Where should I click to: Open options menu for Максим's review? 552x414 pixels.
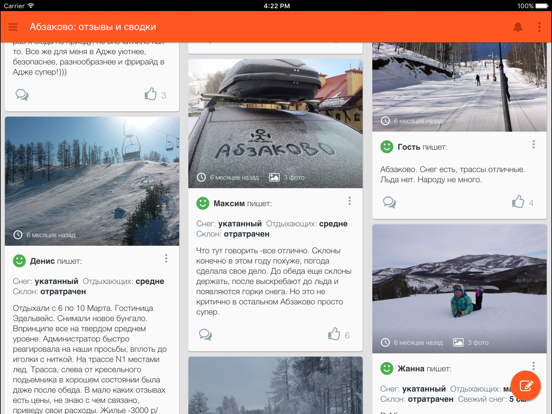point(350,201)
